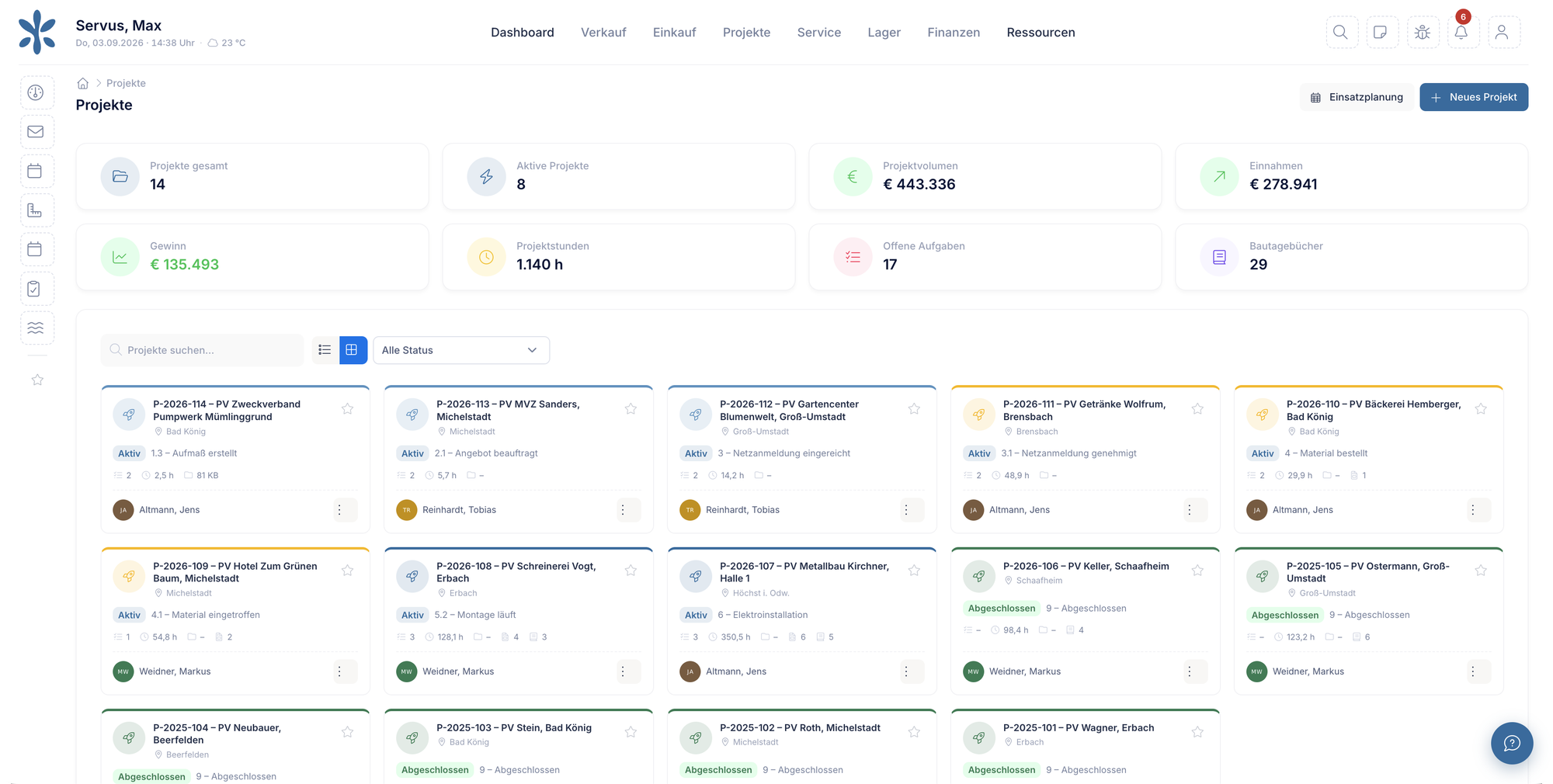The height and width of the screenshot is (784, 1553).
Task: Click the Projekte breadcrumb link
Action: [126, 83]
